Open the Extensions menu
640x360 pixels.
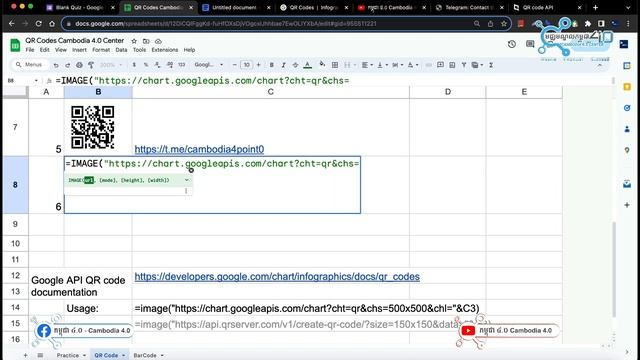click(x=164, y=50)
